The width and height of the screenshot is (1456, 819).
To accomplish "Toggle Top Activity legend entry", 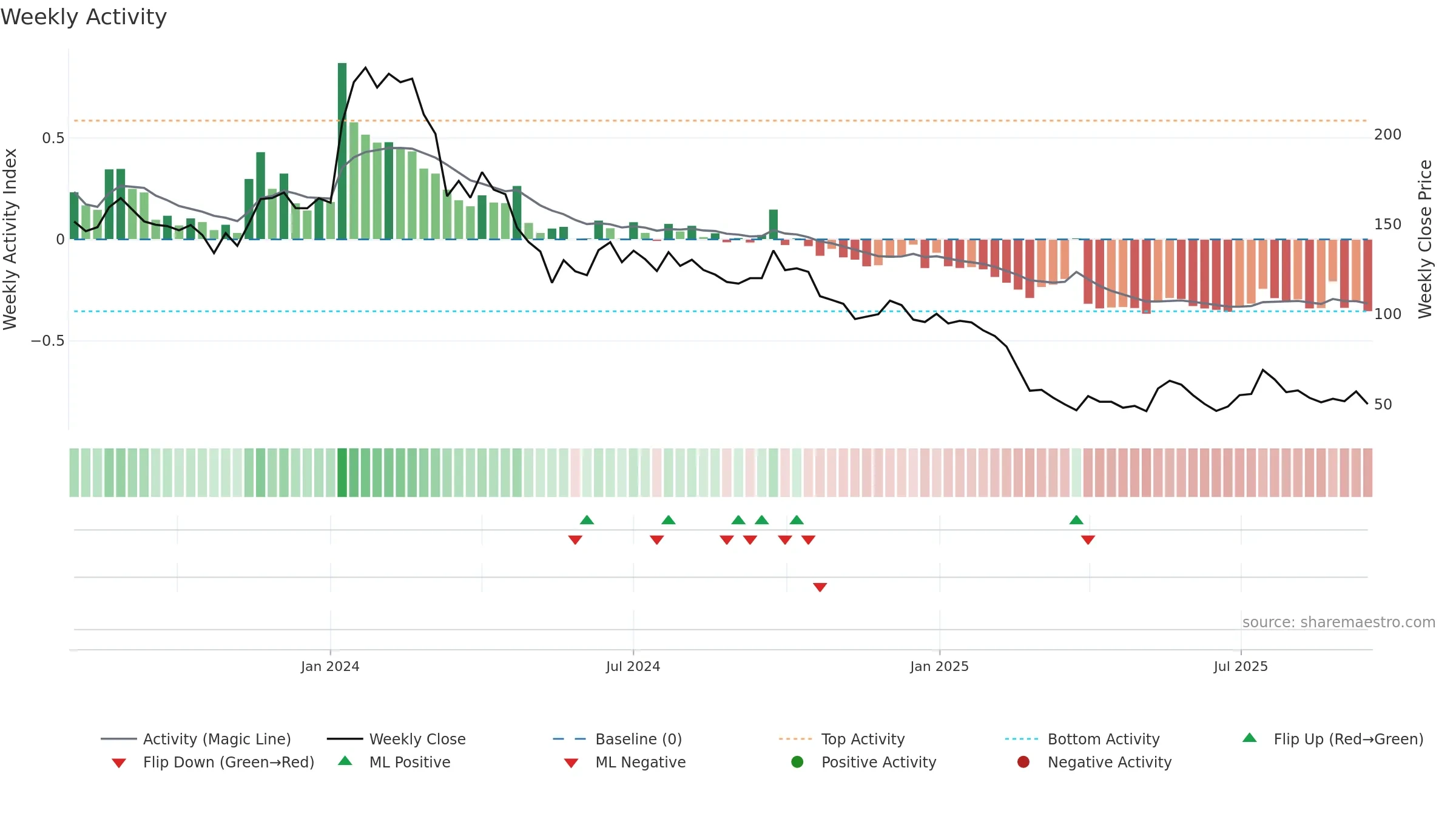I will [841, 739].
